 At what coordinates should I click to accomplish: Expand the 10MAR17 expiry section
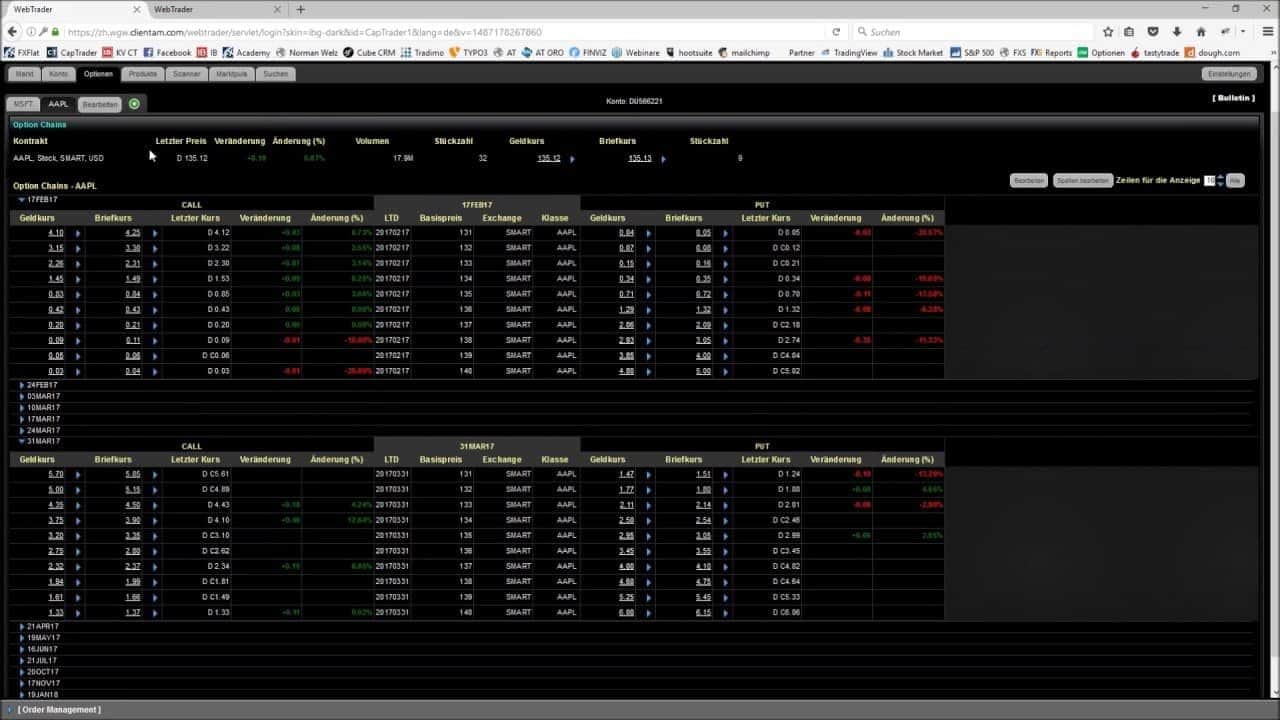[x=22, y=408]
